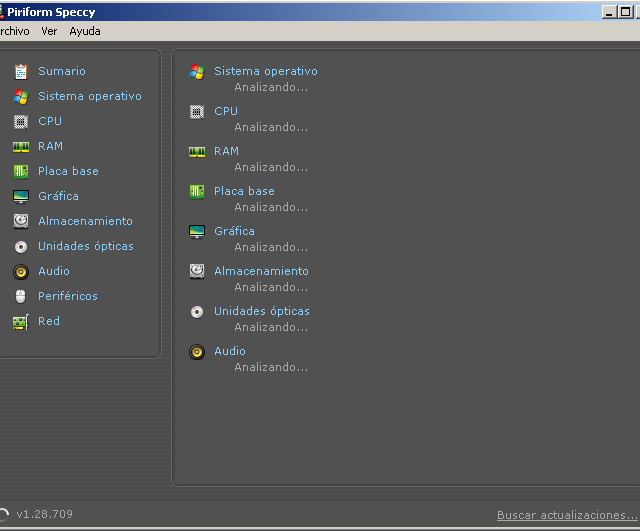Click the optical disc icon in summary panel
The width and height of the screenshot is (640, 531).
(197, 312)
